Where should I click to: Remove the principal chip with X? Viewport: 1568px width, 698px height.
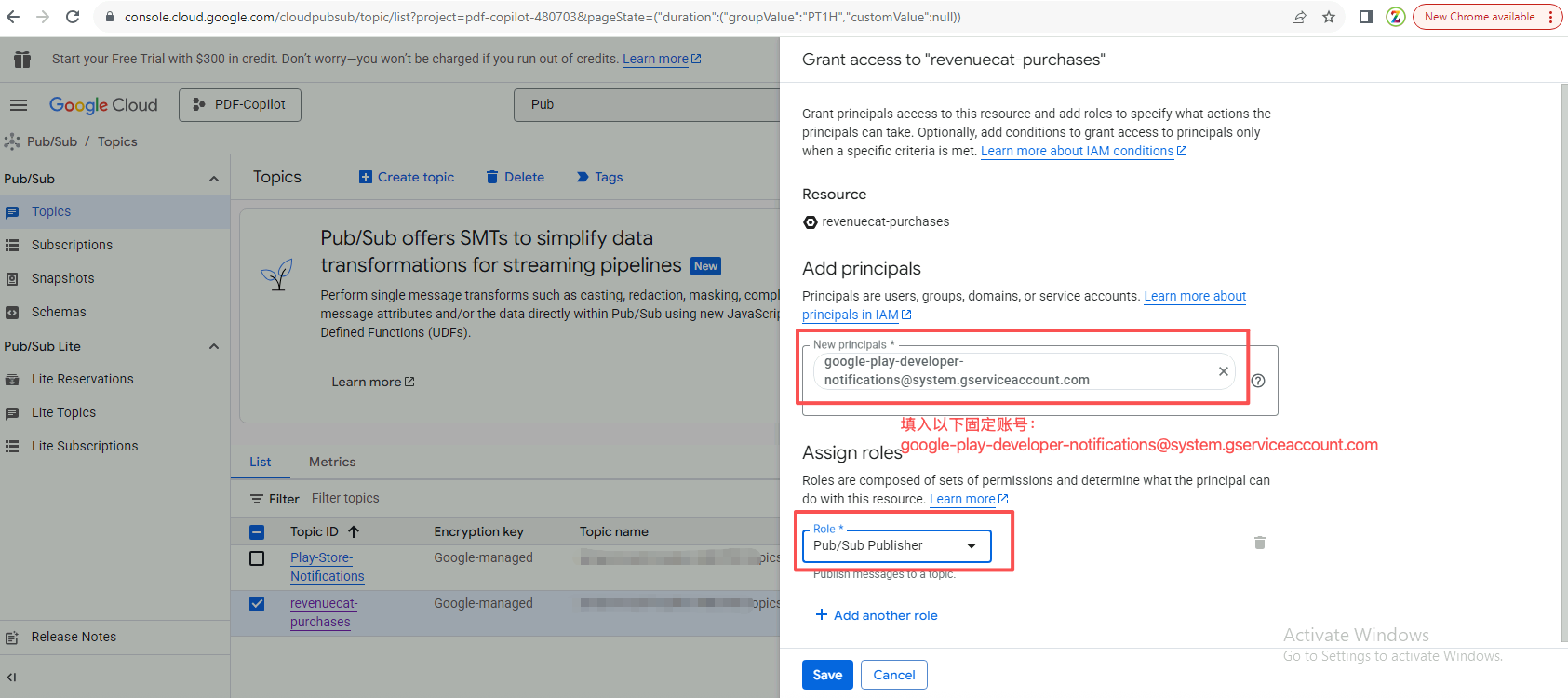(1224, 371)
